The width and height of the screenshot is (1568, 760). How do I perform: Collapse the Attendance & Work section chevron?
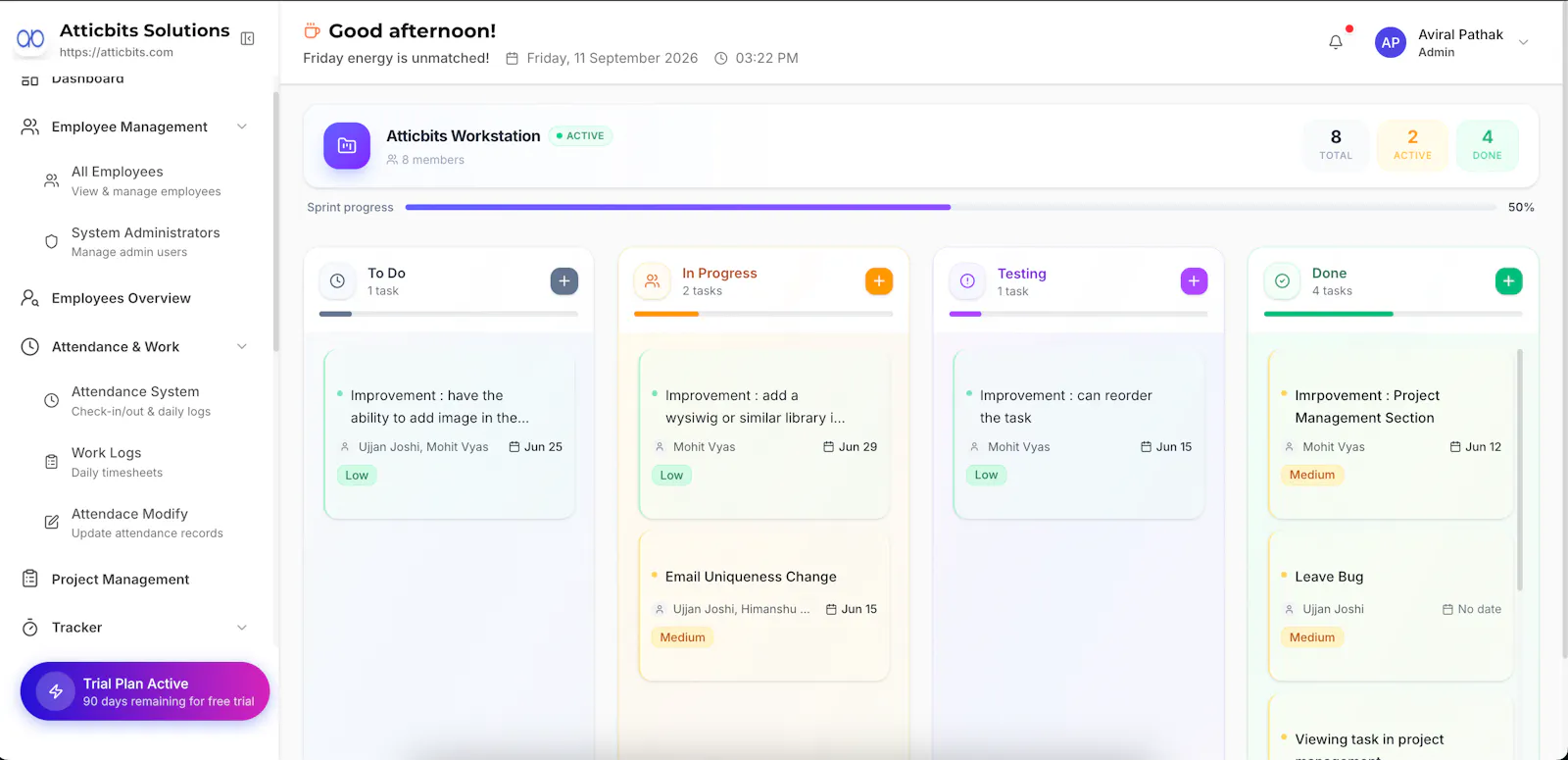[242, 346]
